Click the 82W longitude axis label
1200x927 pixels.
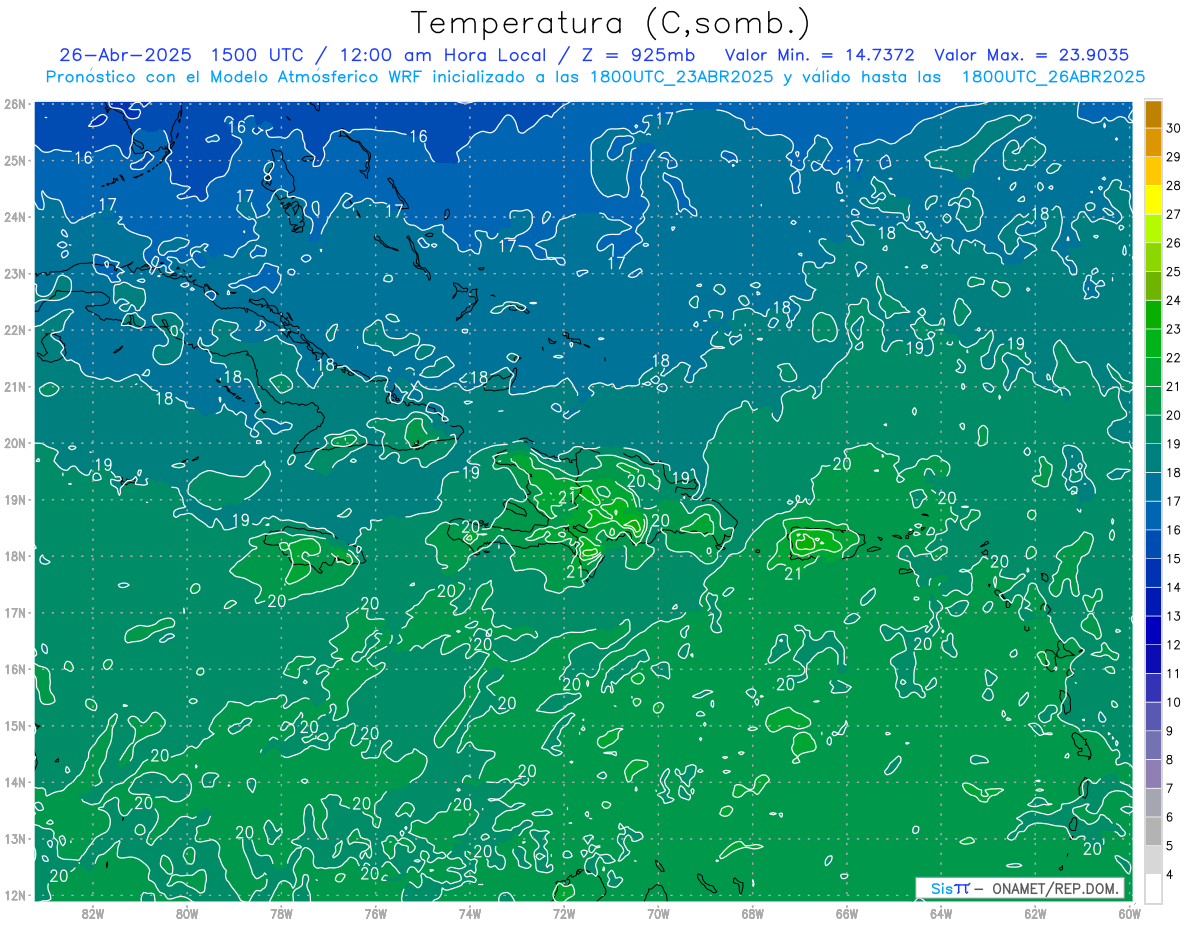click(x=93, y=913)
